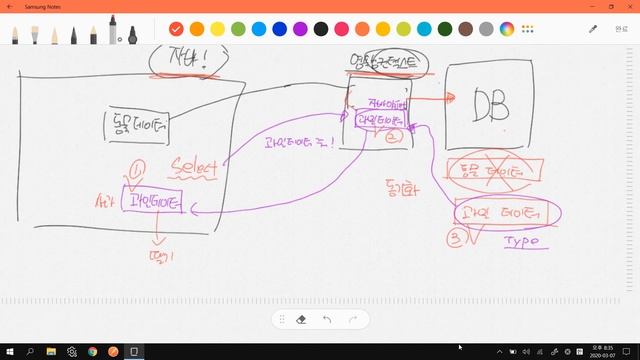Open taskbar search magnifier

pyautogui.click(x=30, y=351)
